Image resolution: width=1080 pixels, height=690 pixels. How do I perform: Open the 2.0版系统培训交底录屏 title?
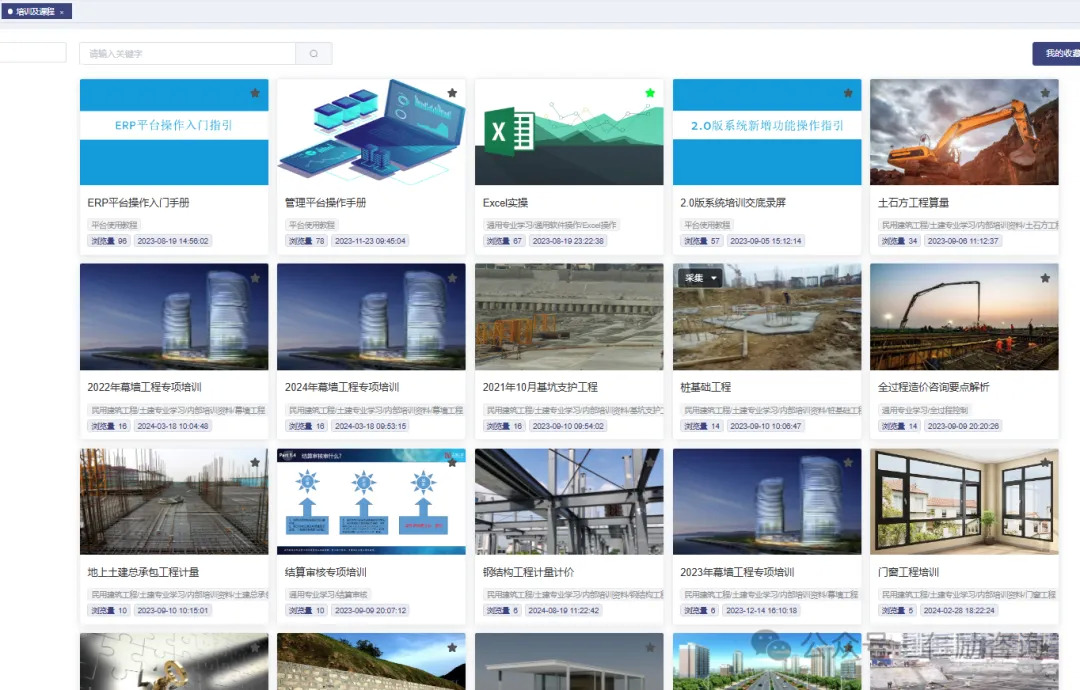733,203
